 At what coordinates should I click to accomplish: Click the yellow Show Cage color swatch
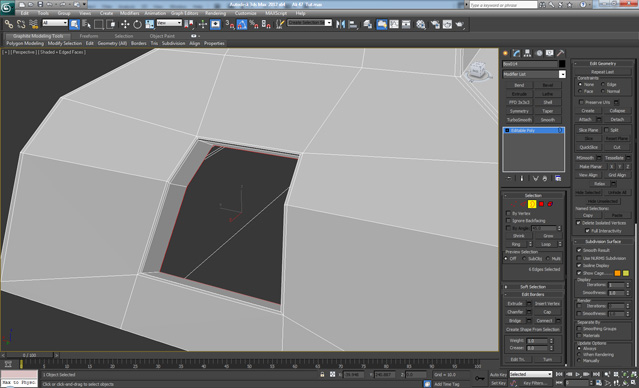coord(626,273)
